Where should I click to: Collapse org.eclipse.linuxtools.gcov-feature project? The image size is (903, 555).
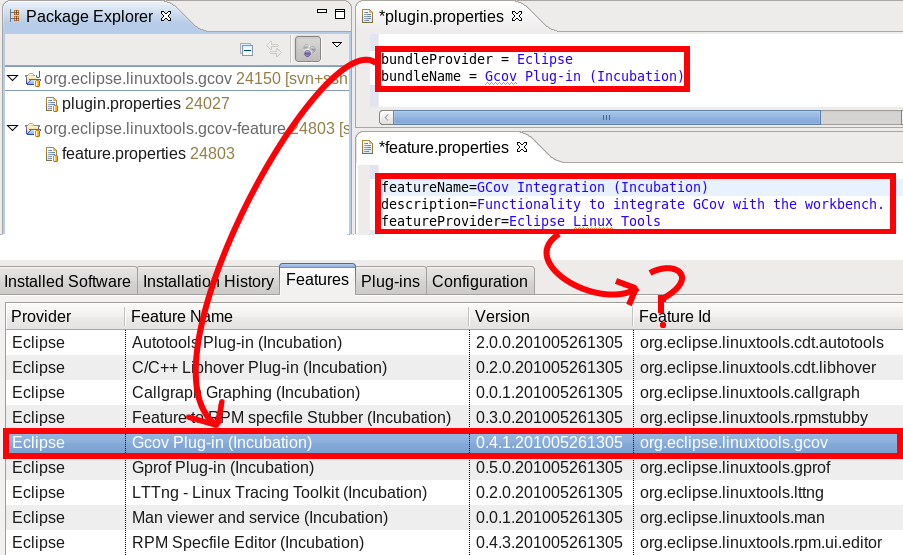point(13,128)
